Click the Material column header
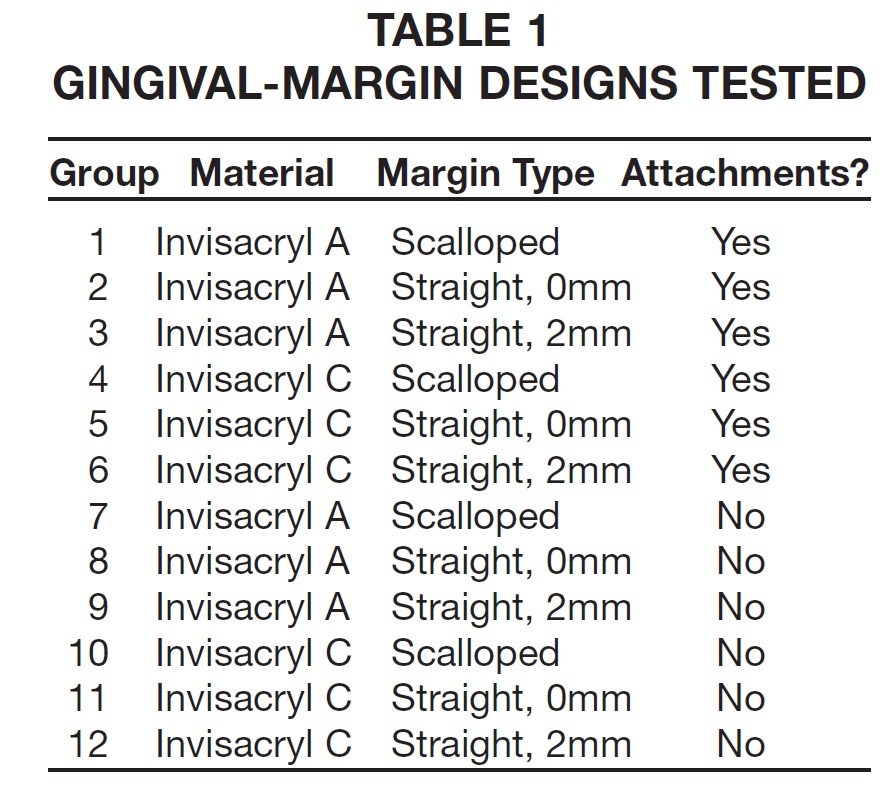892x794 pixels. 262,172
